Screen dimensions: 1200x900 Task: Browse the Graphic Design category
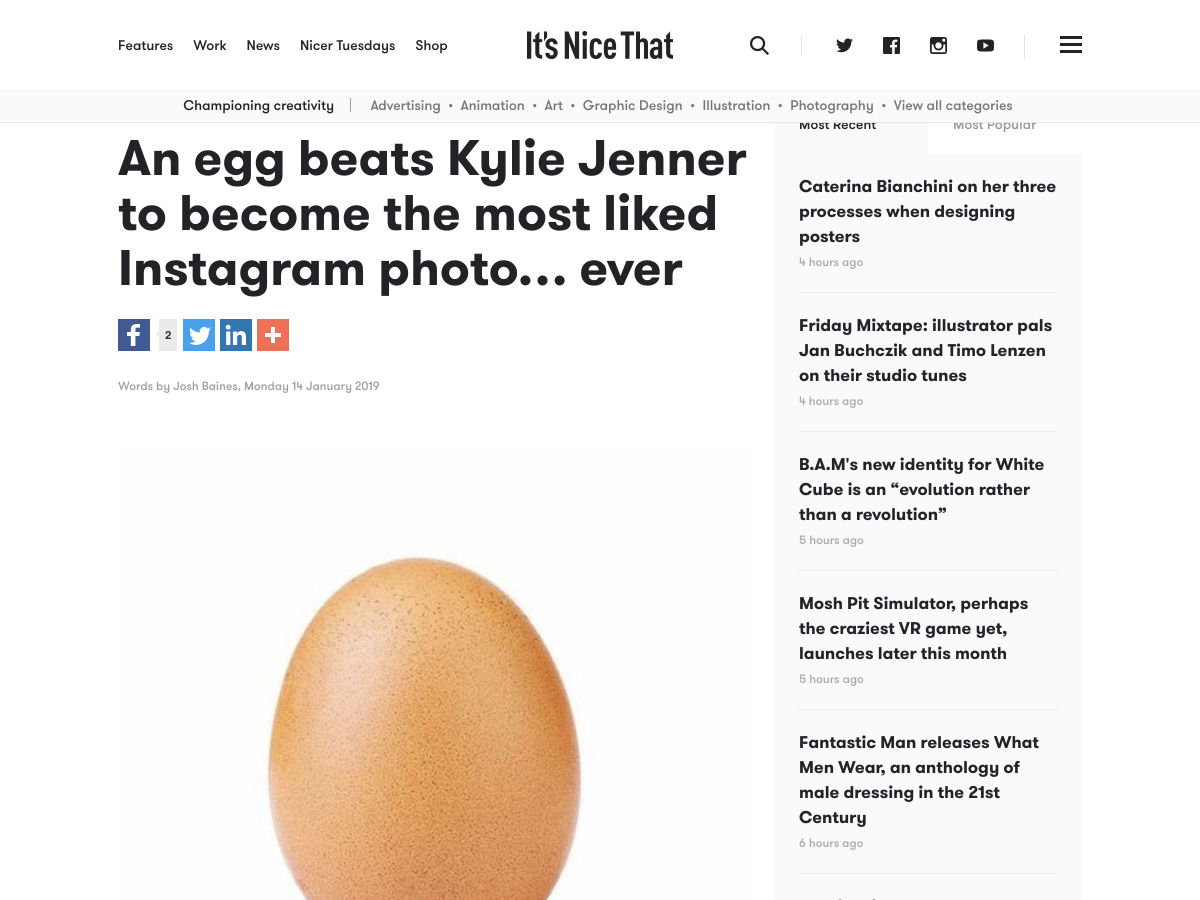[632, 105]
